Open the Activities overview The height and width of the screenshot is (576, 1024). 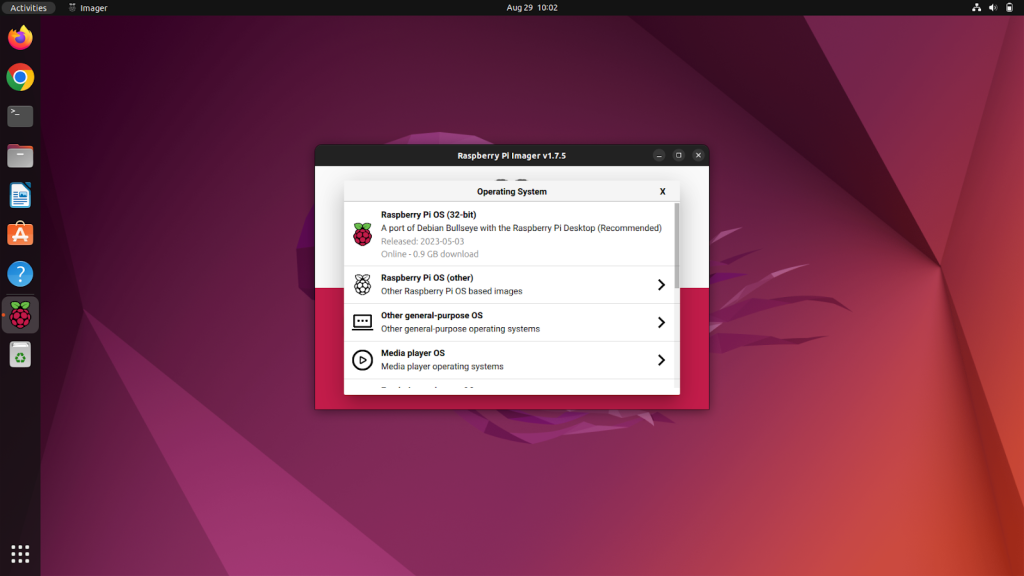pos(28,7)
